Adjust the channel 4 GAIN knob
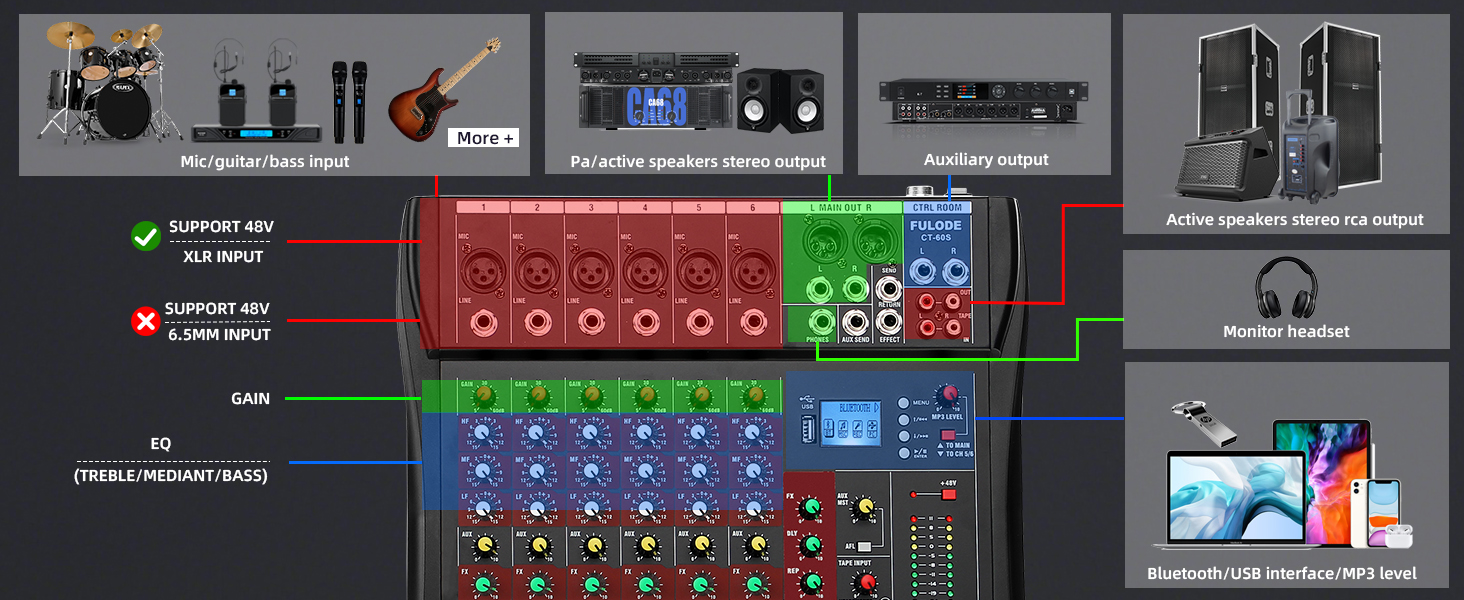Image resolution: width=1464 pixels, height=600 pixels. [646, 397]
